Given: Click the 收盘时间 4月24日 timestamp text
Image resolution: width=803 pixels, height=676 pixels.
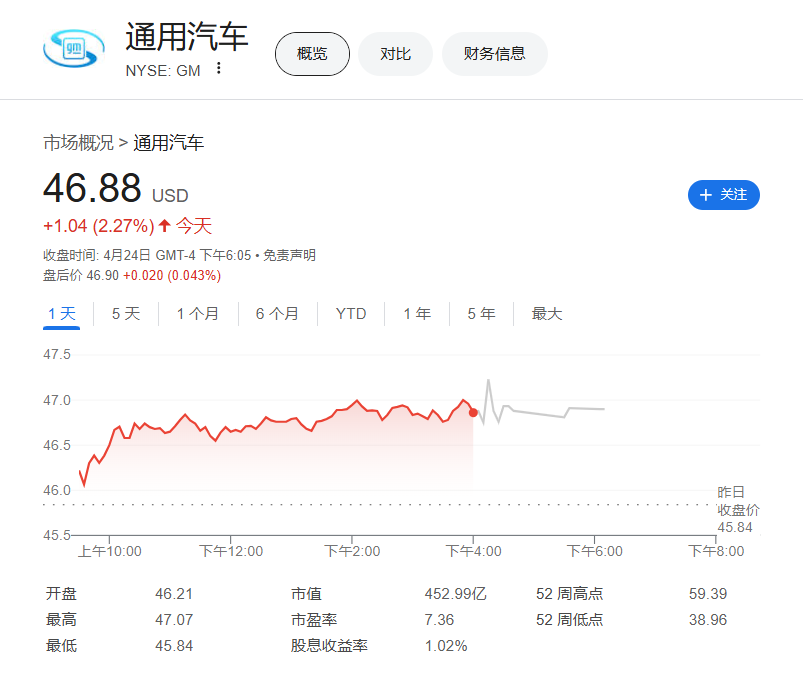Looking at the screenshot, I should [147, 255].
